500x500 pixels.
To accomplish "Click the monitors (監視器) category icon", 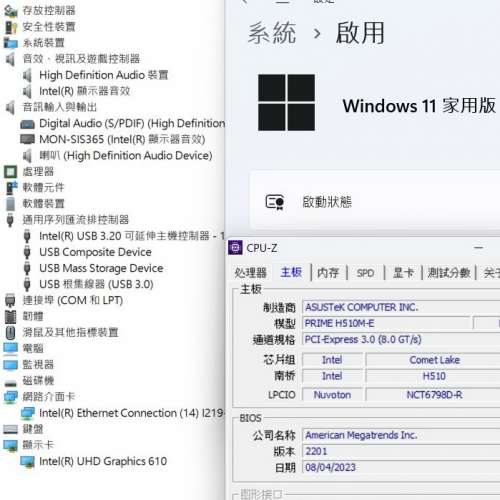I will 11,365.
